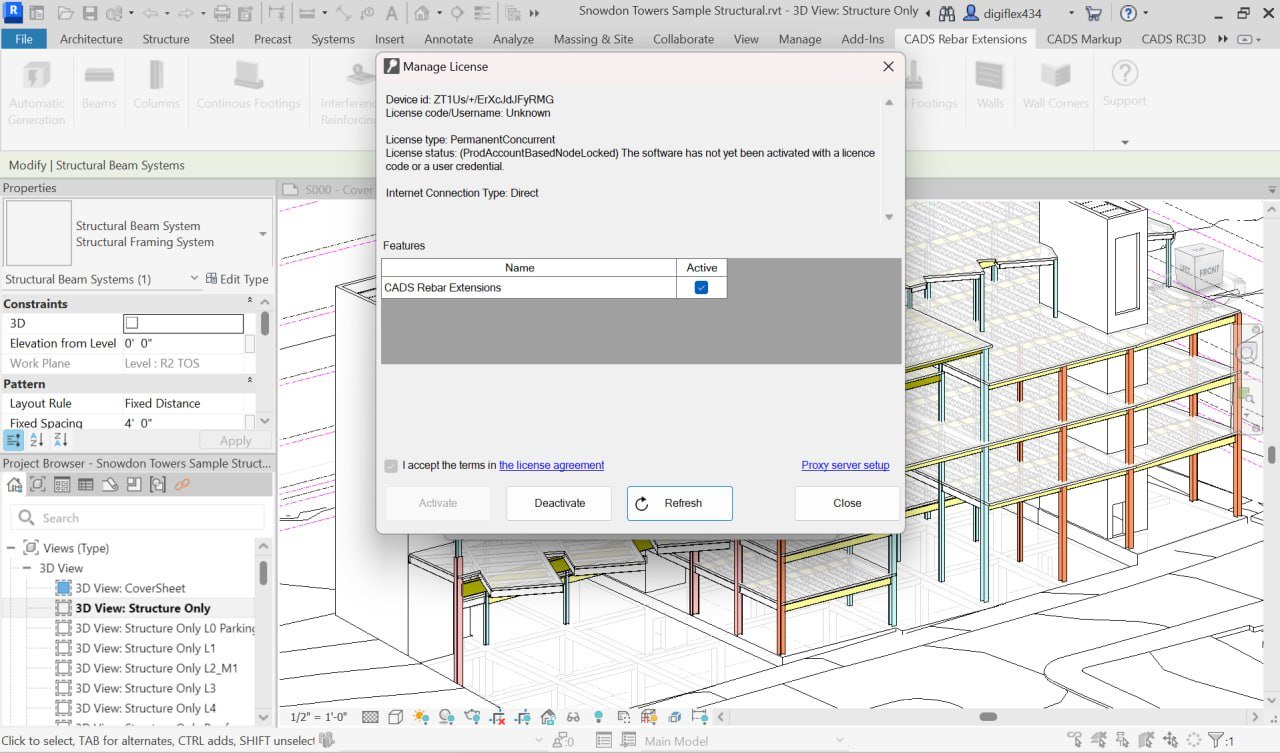Open the type selector dropdown for Structural Beam System
Screen dimensions: 1280x753
263,234
